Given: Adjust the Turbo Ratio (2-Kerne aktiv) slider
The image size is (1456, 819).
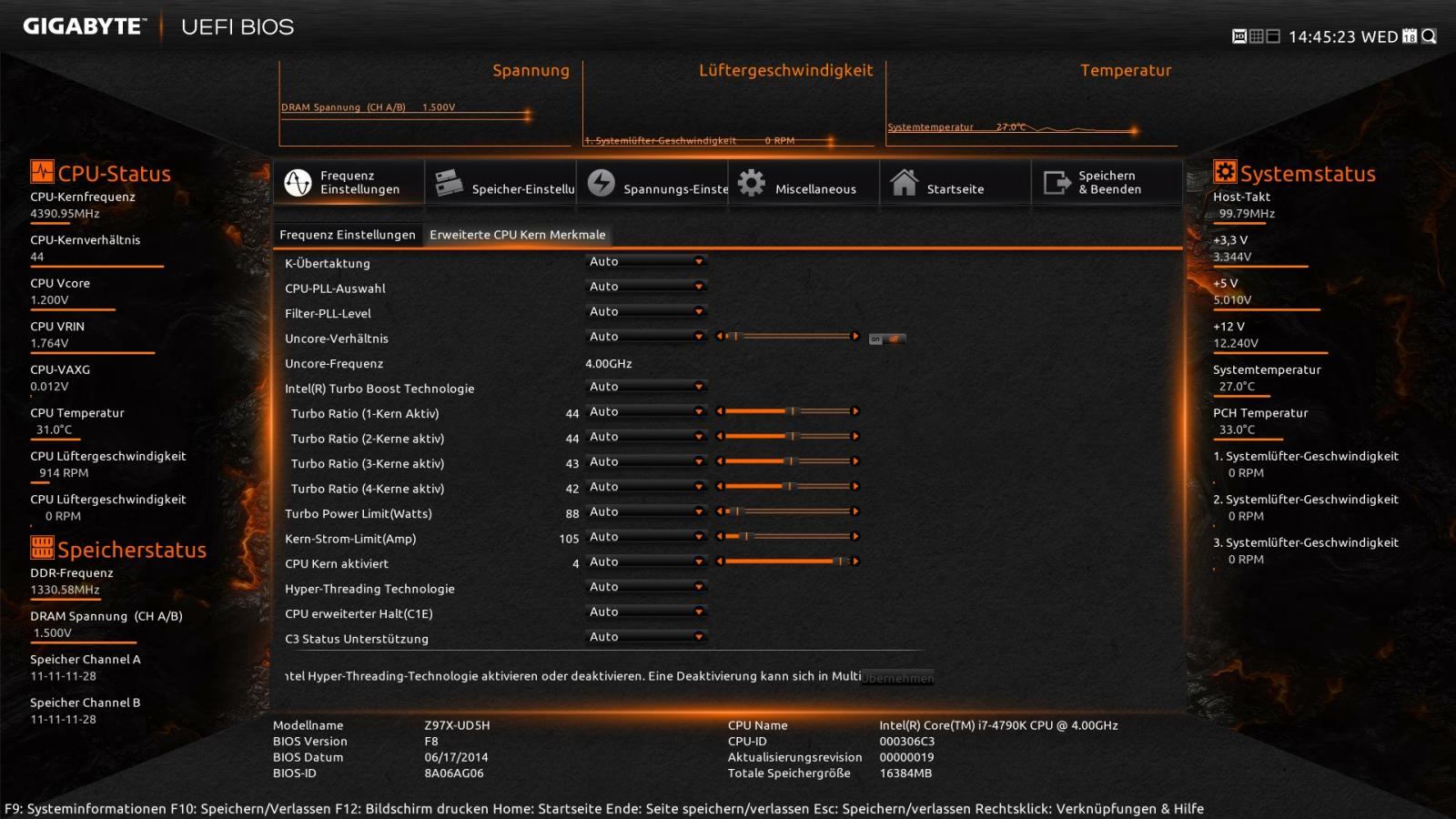Looking at the screenshot, I should click(787, 437).
